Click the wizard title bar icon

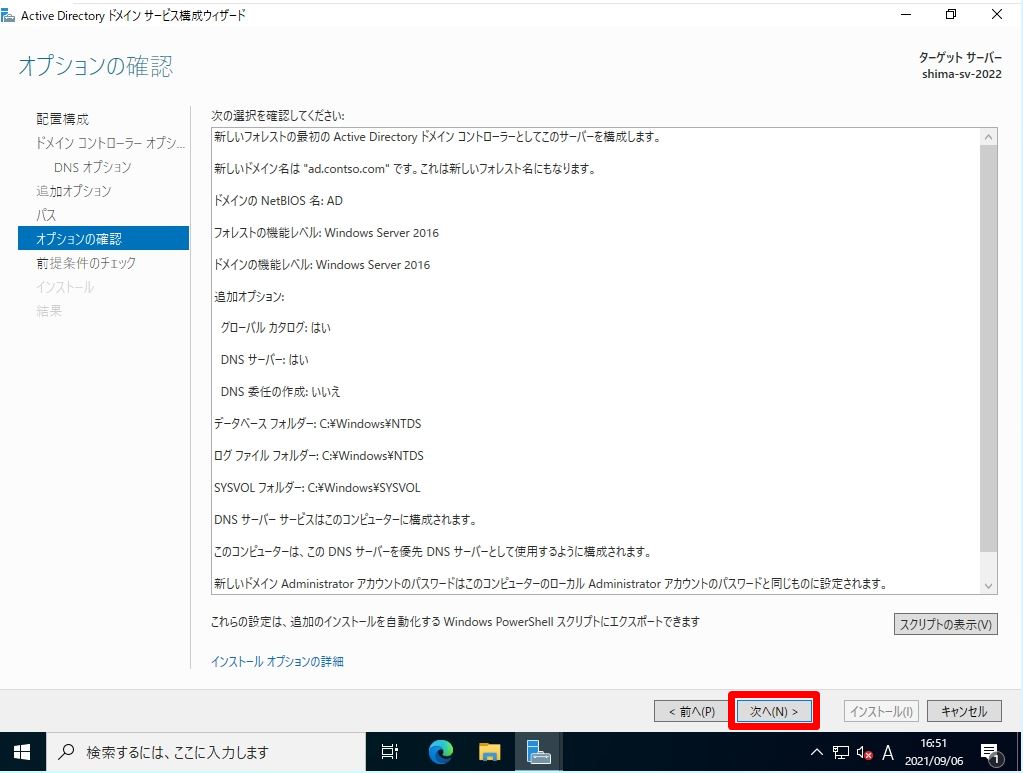click(x=8, y=16)
